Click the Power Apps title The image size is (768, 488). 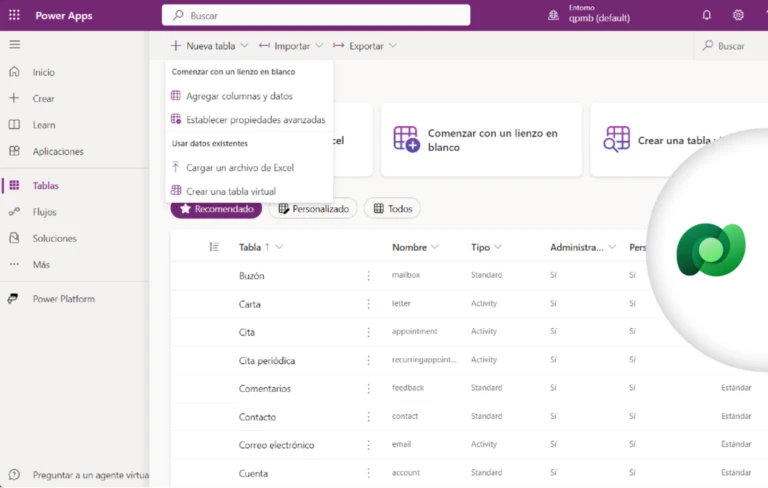[x=64, y=15]
